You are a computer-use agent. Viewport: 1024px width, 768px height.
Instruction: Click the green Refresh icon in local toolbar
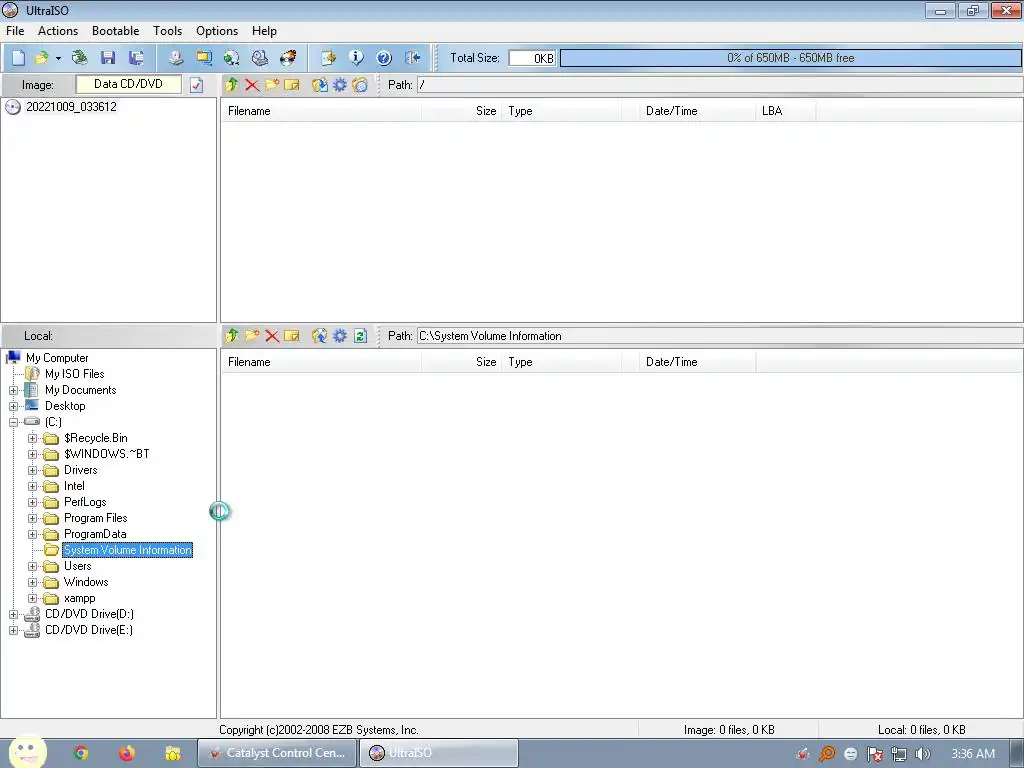(x=360, y=336)
